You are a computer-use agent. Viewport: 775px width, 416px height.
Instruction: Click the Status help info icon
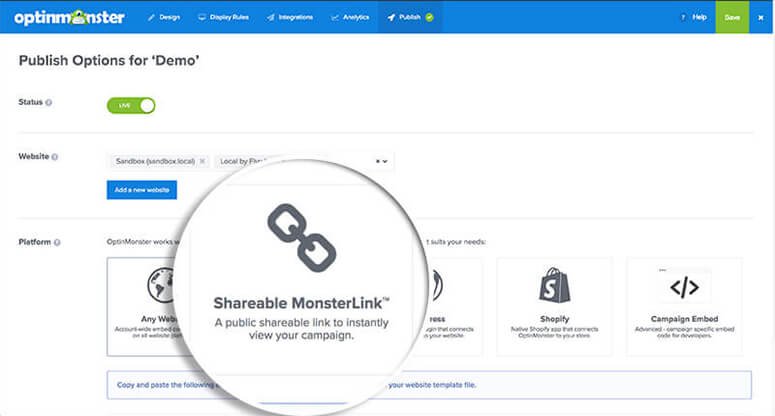pyautogui.click(x=48, y=102)
